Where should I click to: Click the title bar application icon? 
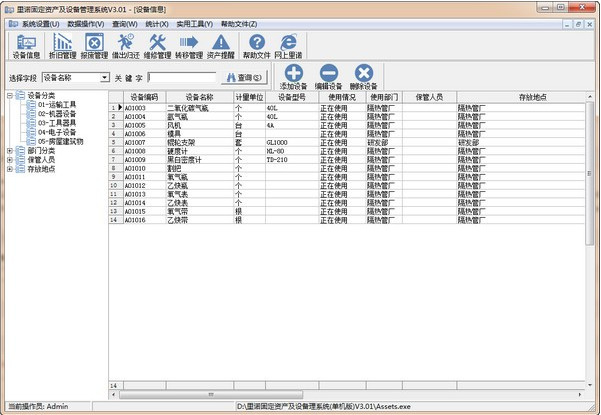[x=10, y=9]
